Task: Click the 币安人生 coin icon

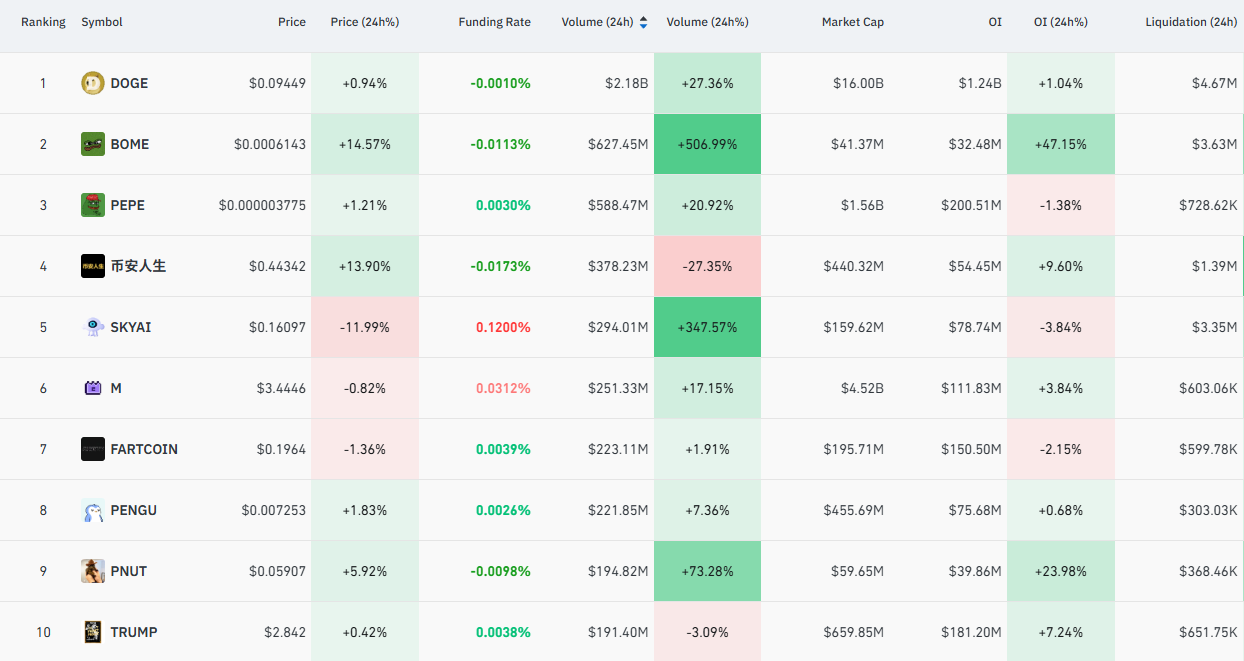Action: coord(93,266)
